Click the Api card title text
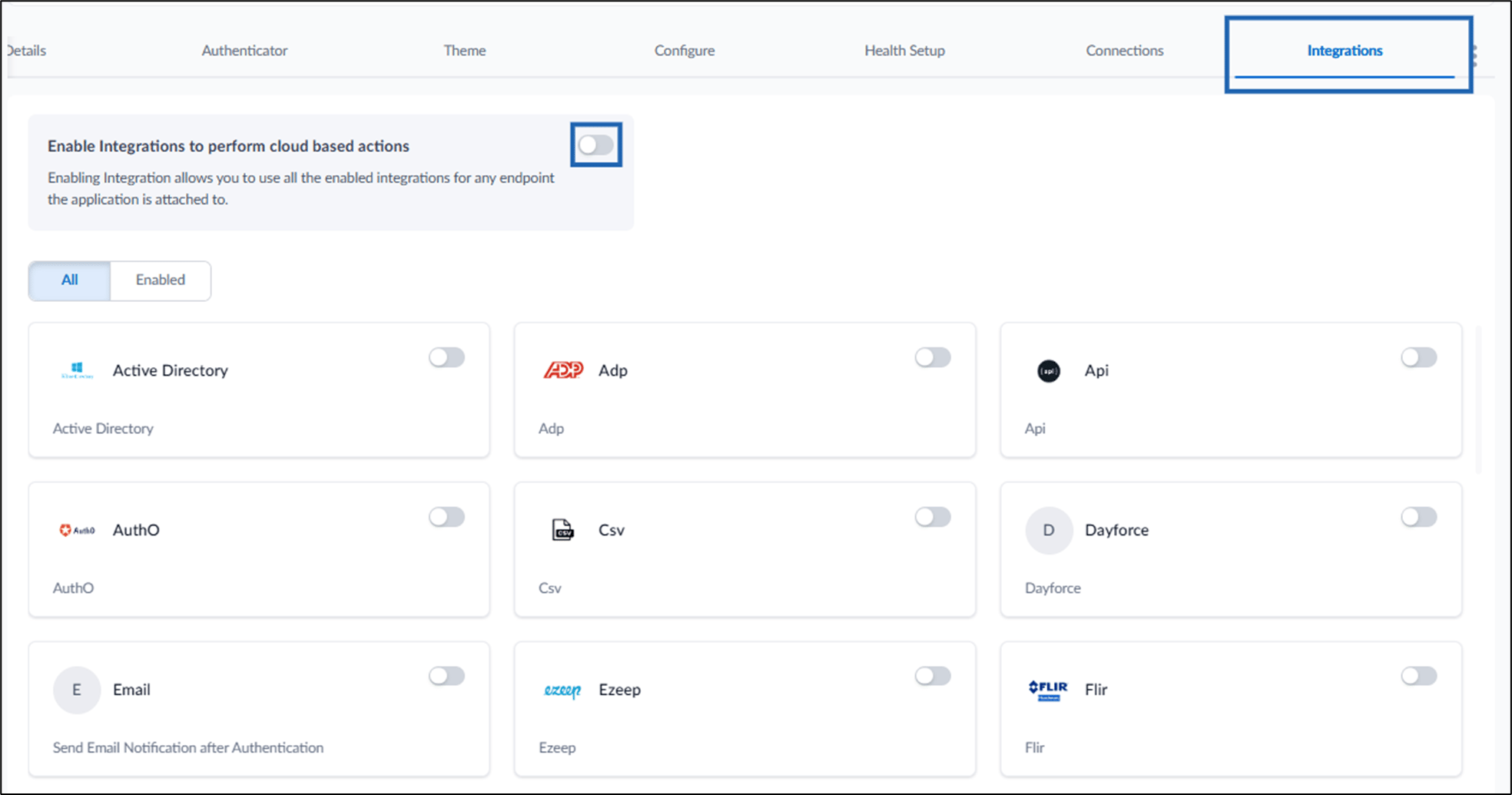1512x795 pixels. tap(1096, 370)
